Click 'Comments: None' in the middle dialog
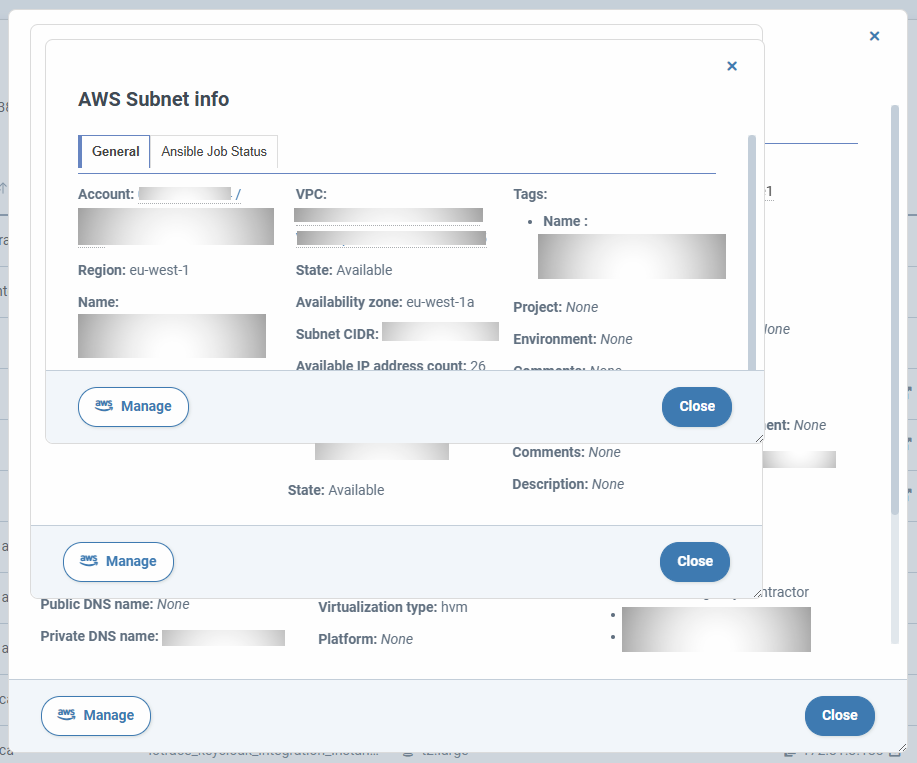This screenshot has height=763, width=917. coord(566,452)
